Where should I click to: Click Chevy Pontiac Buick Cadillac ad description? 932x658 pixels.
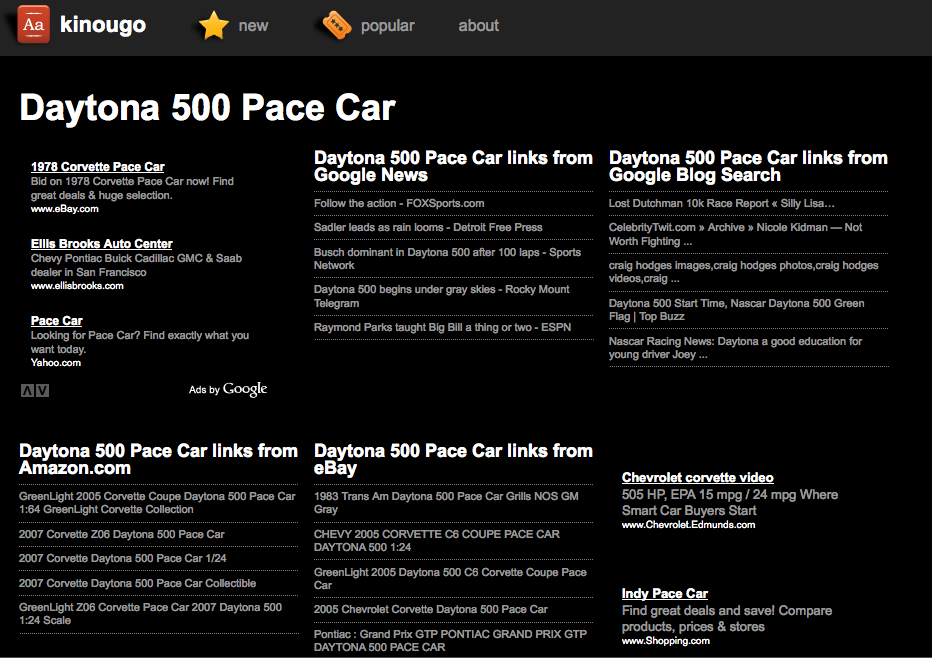136,265
